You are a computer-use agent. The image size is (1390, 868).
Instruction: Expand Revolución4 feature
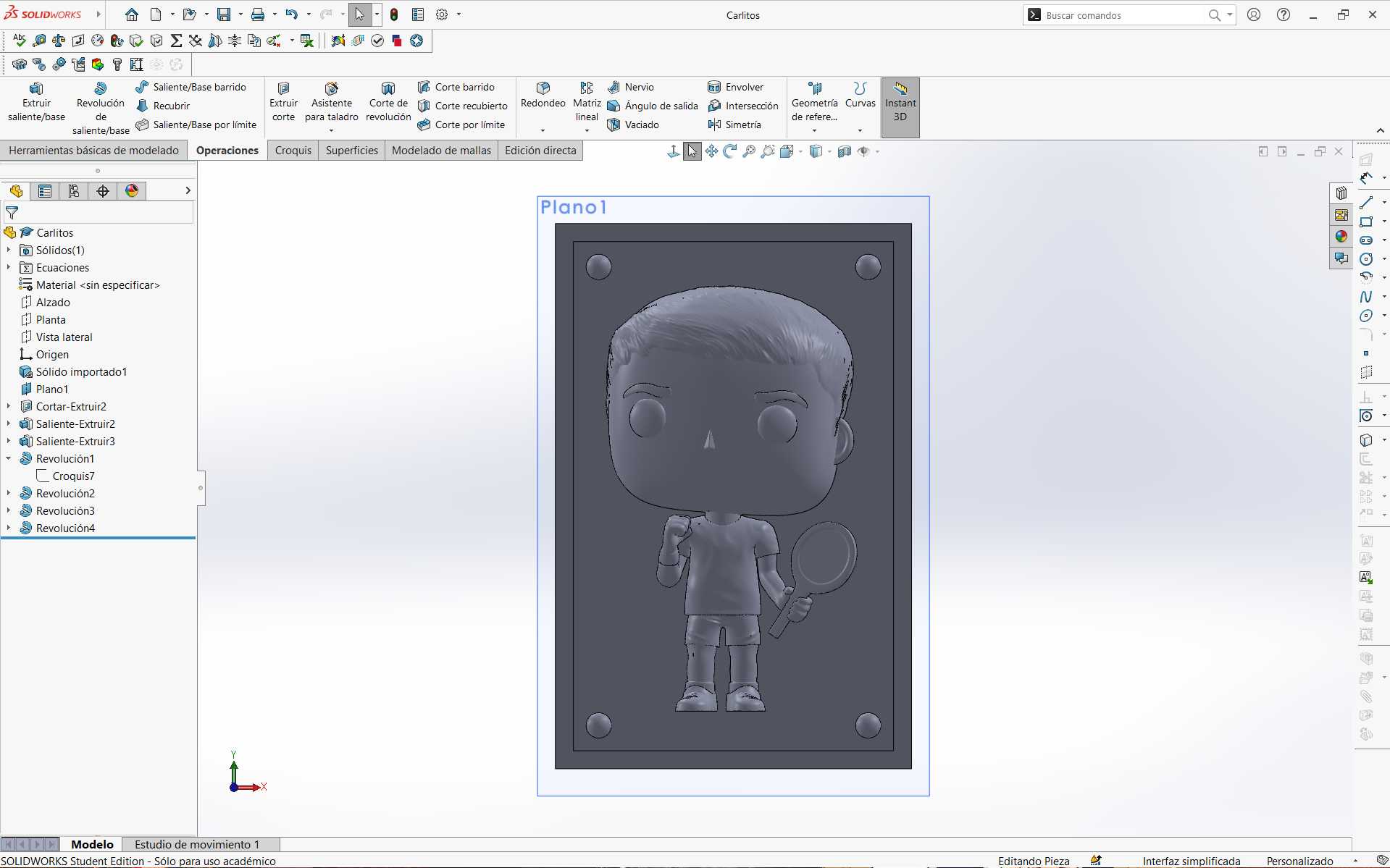click(9, 528)
